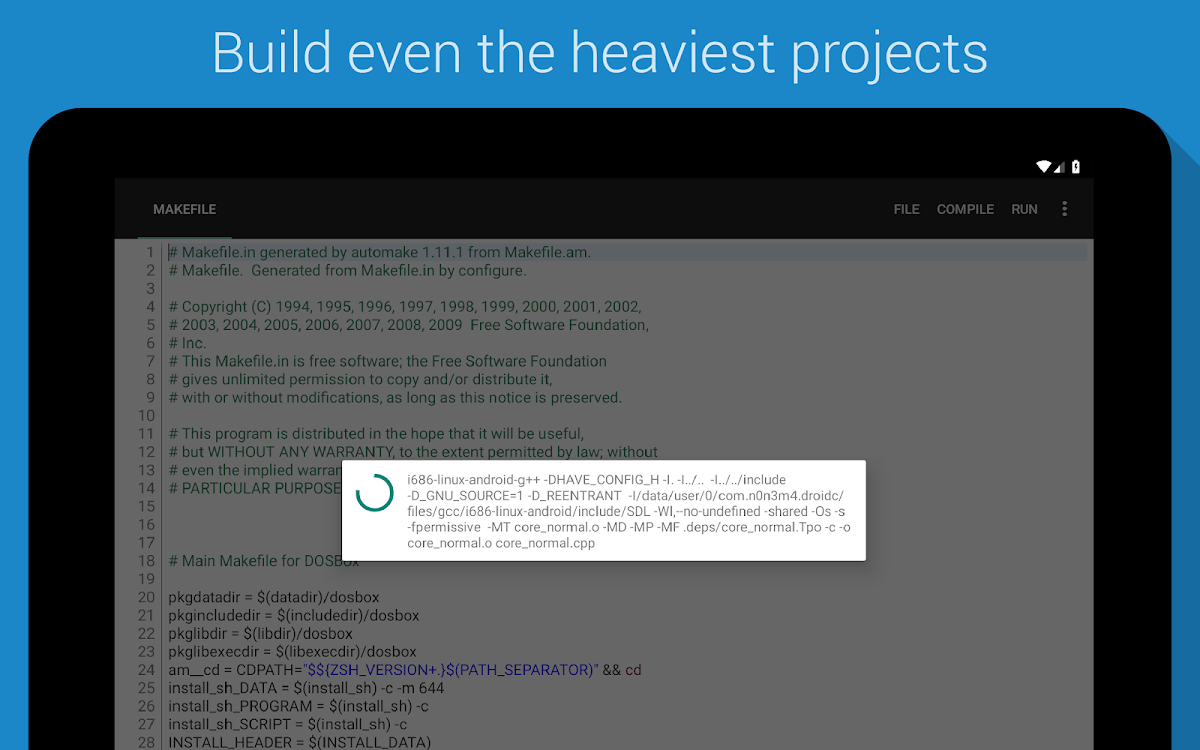The height and width of the screenshot is (750, 1200).
Task: Place cursor on line 1 automake comment
Action: (x=379, y=252)
